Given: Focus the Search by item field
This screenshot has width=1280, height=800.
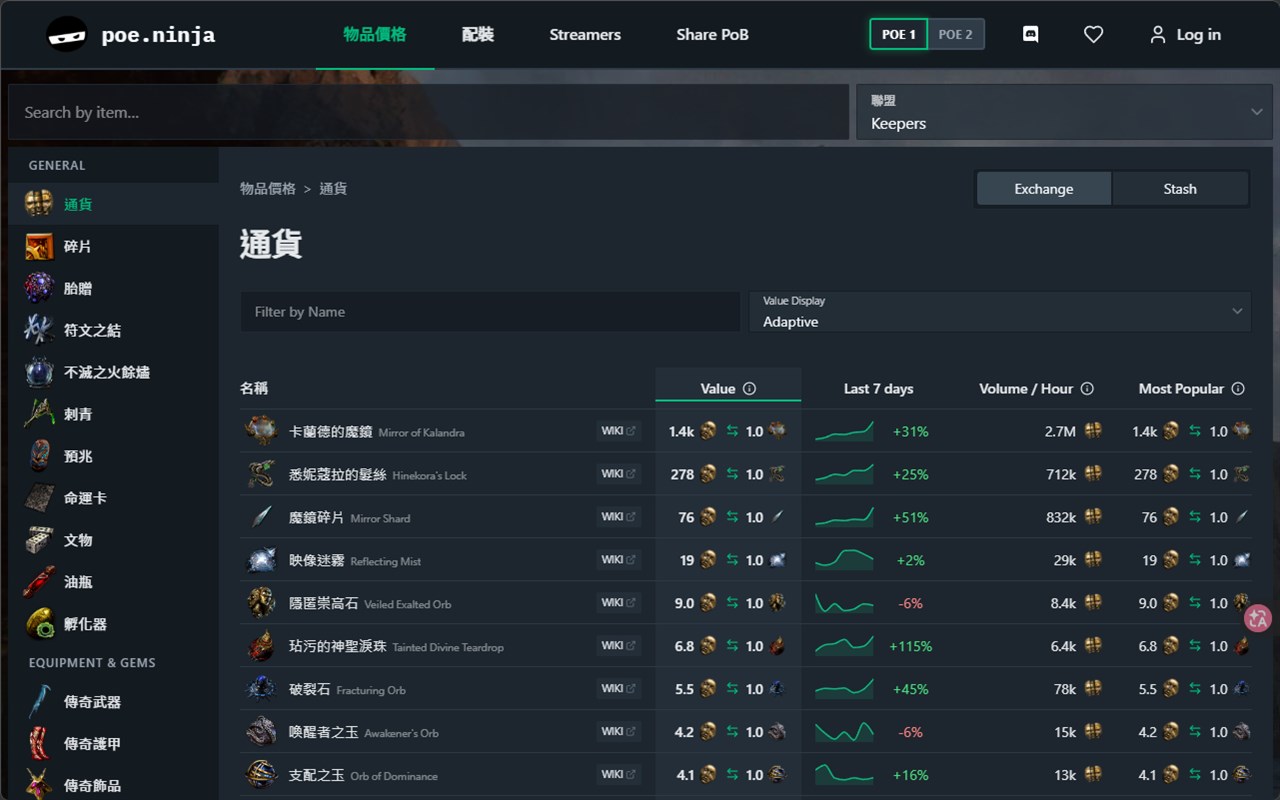Looking at the screenshot, I should pos(429,112).
